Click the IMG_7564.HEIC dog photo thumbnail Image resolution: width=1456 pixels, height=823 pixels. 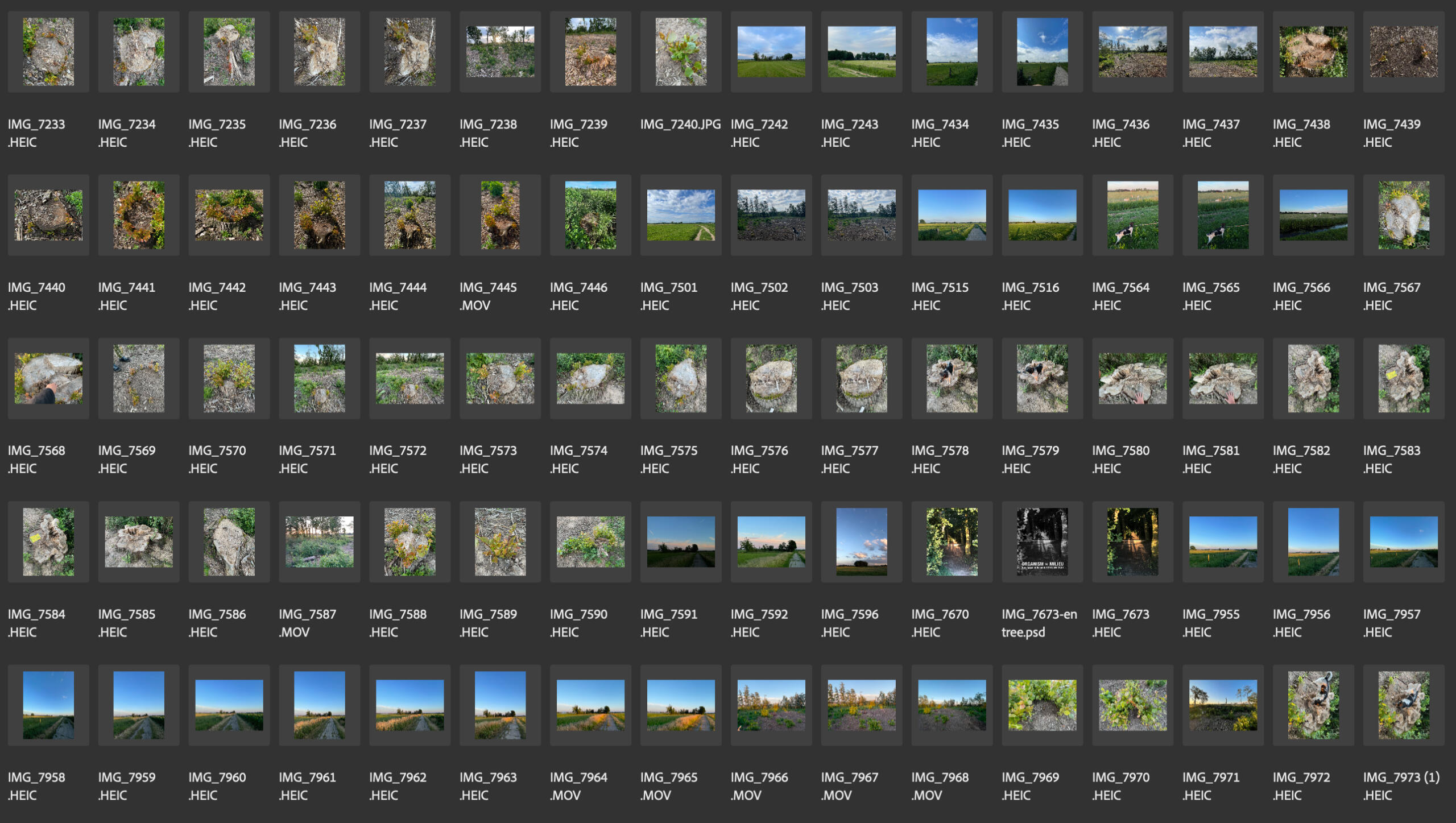[x=1132, y=215]
